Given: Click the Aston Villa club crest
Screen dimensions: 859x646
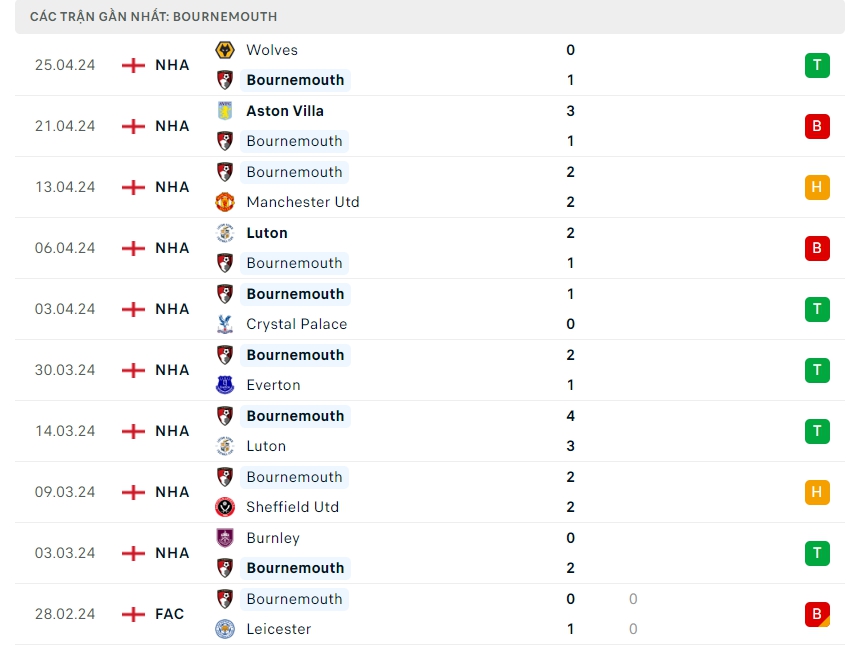Looking at the screenshot, I should (225, 111).
